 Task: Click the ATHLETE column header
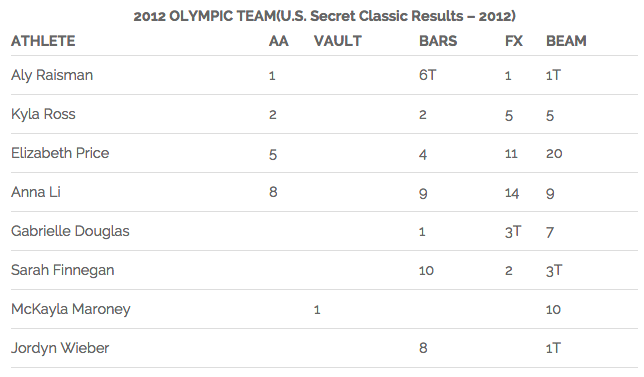pos(43,41)
